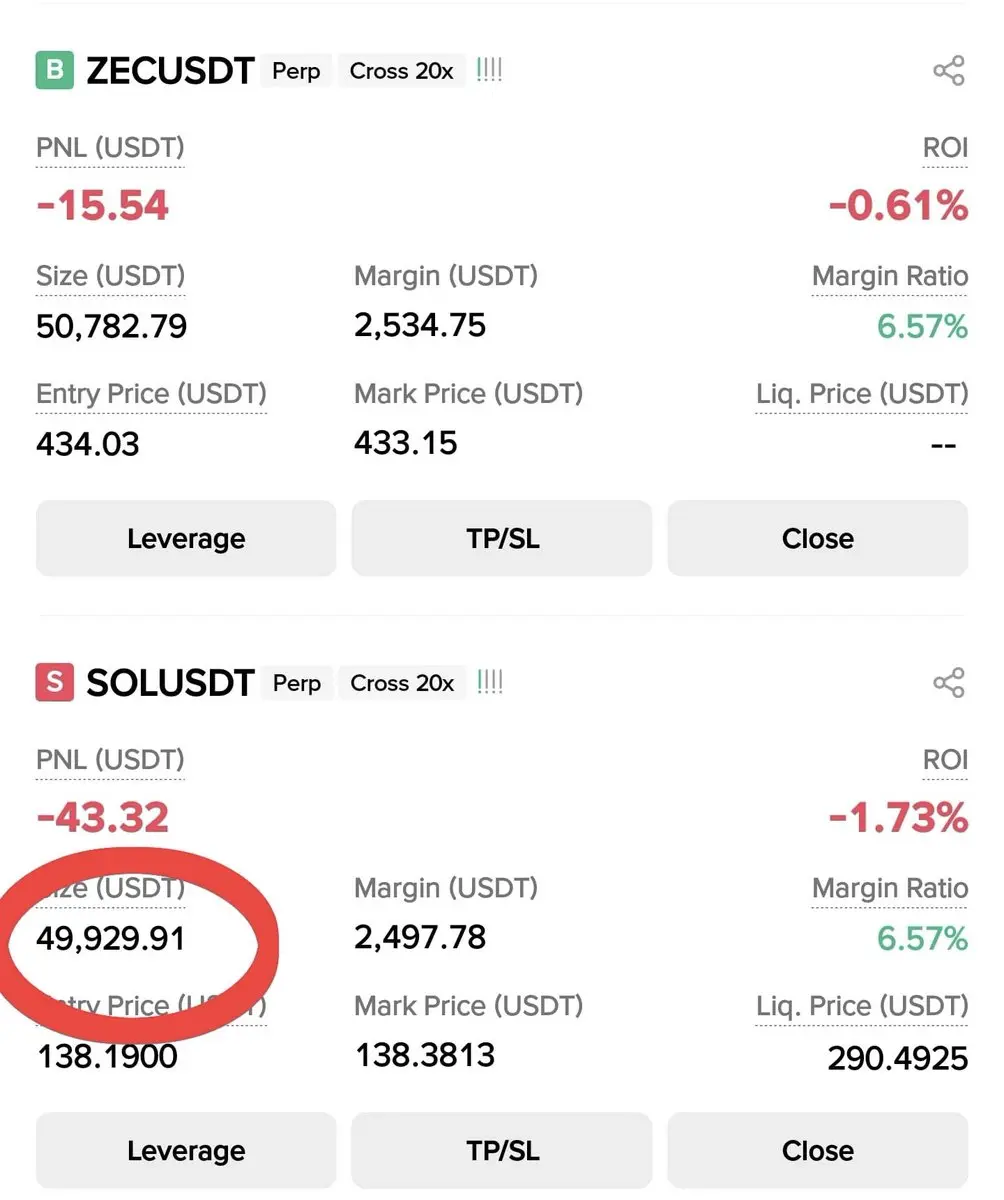Tap the SOLUSDT ROI label

[x=945, y=761]
